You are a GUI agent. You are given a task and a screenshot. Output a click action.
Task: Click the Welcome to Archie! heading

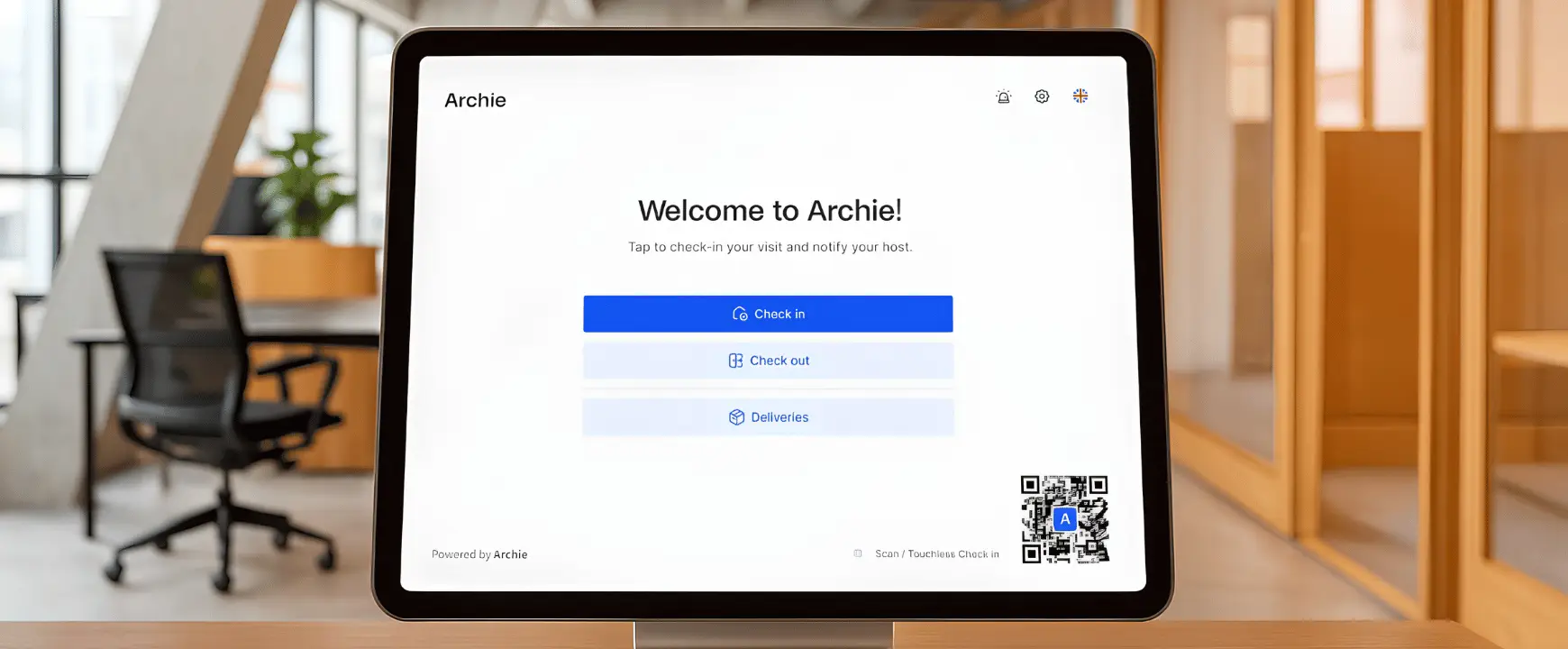tap(770, 210)
